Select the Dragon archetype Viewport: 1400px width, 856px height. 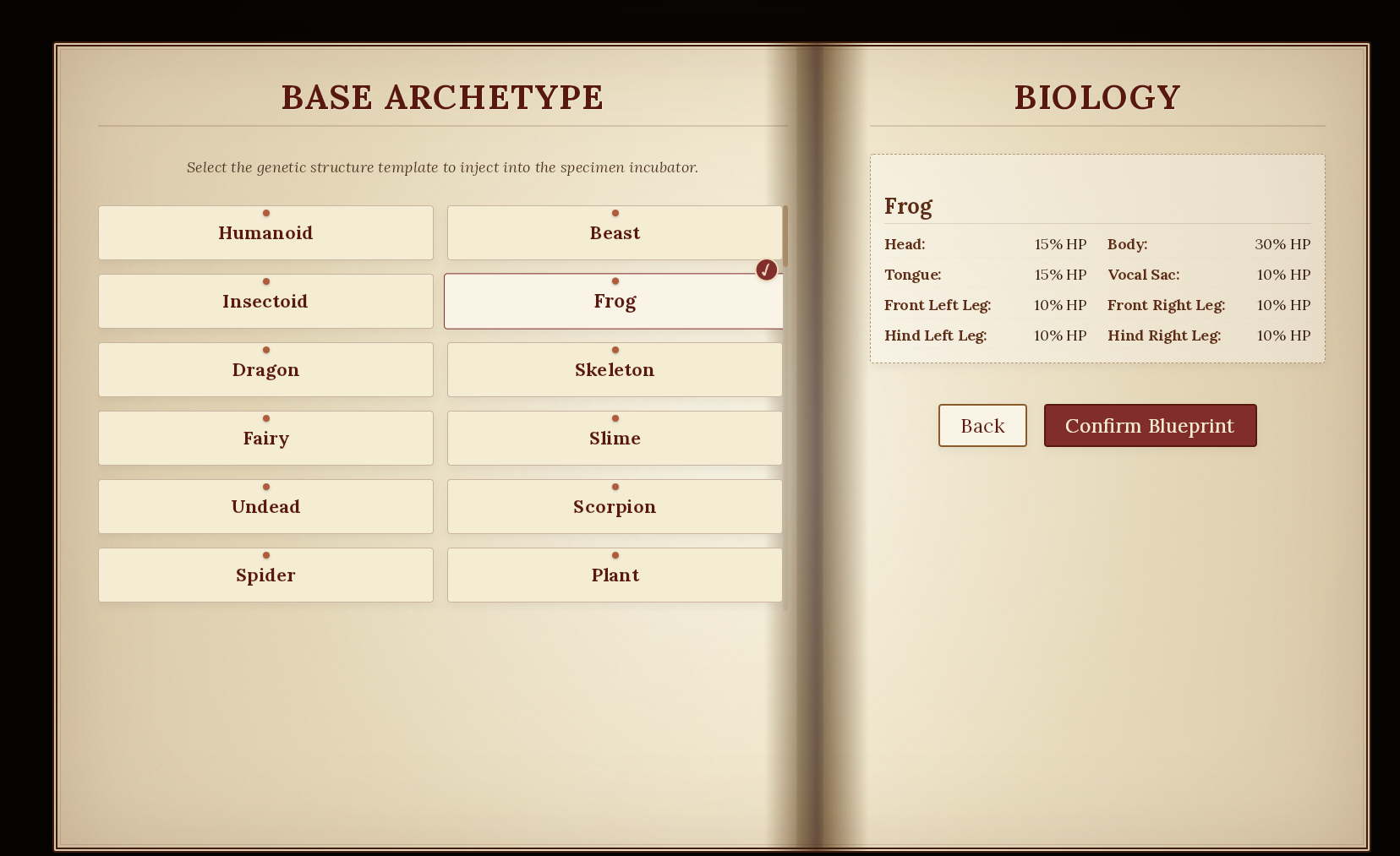pyautogui.click(x=265, y=369)
